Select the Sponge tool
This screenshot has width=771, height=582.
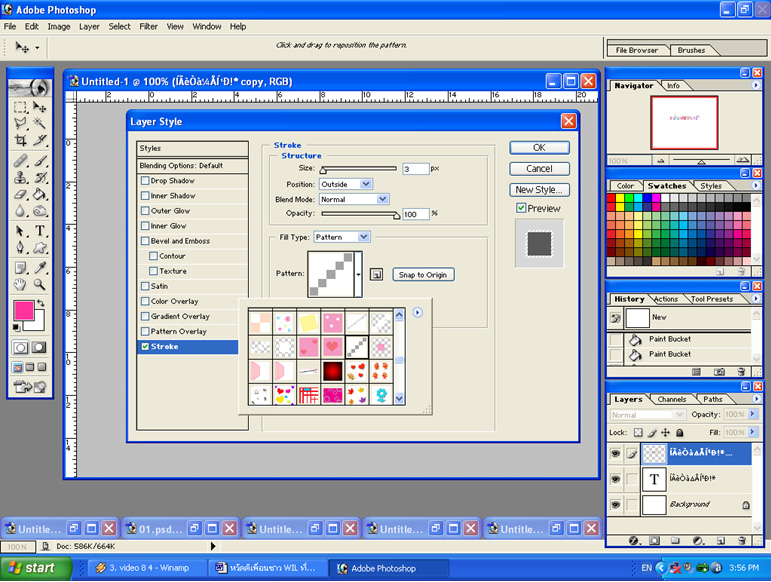[40, 211]
